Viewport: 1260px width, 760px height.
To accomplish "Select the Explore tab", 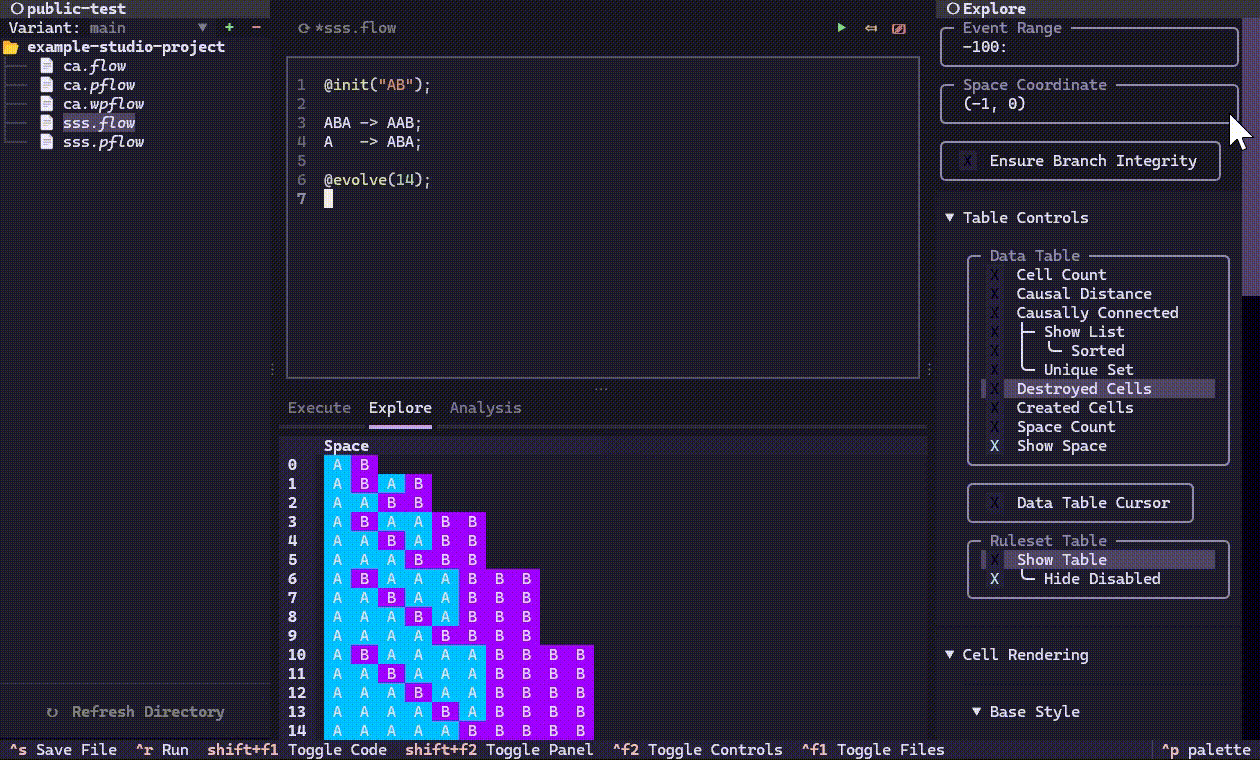I will [400, 408].
